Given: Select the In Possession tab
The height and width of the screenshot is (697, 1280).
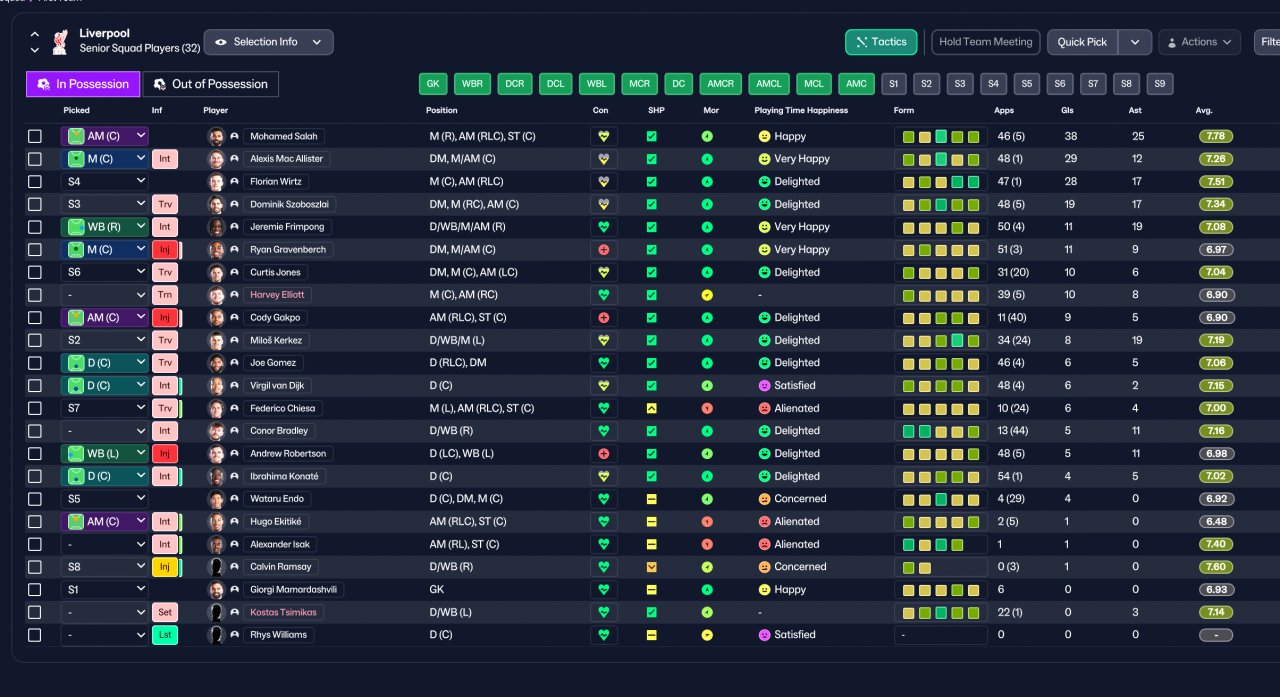Looking at the screenshot, I should point(83,84).
